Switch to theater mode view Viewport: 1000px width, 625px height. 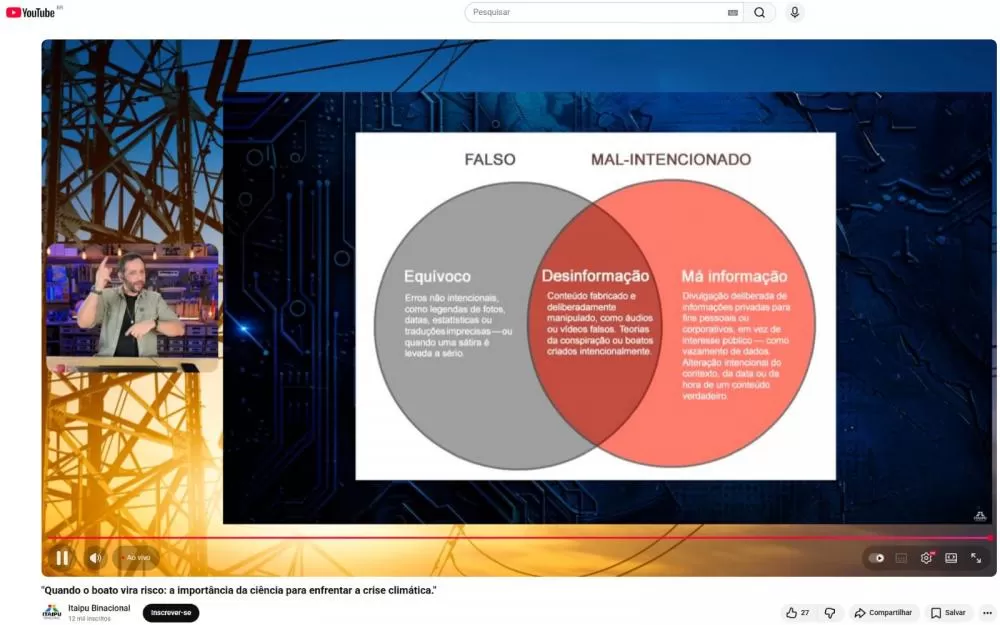(x=951, y=558)
